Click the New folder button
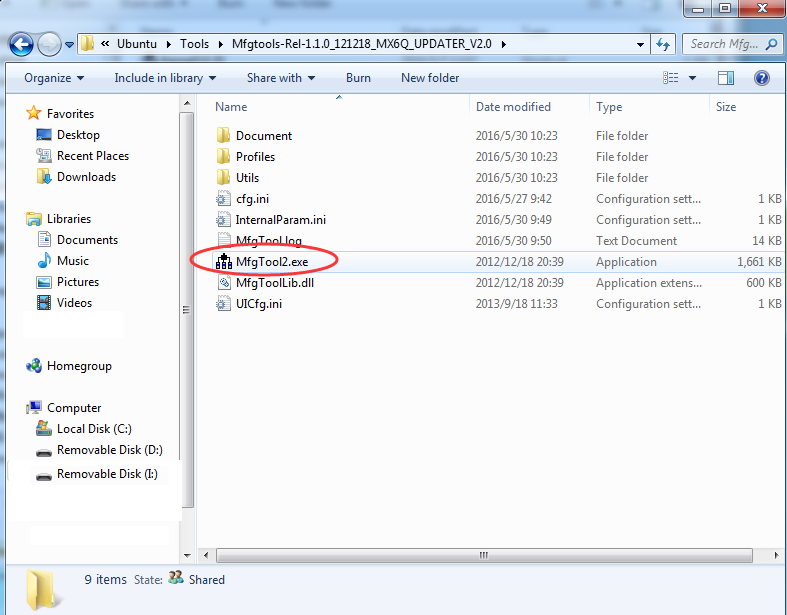 [x=430, y=78]
